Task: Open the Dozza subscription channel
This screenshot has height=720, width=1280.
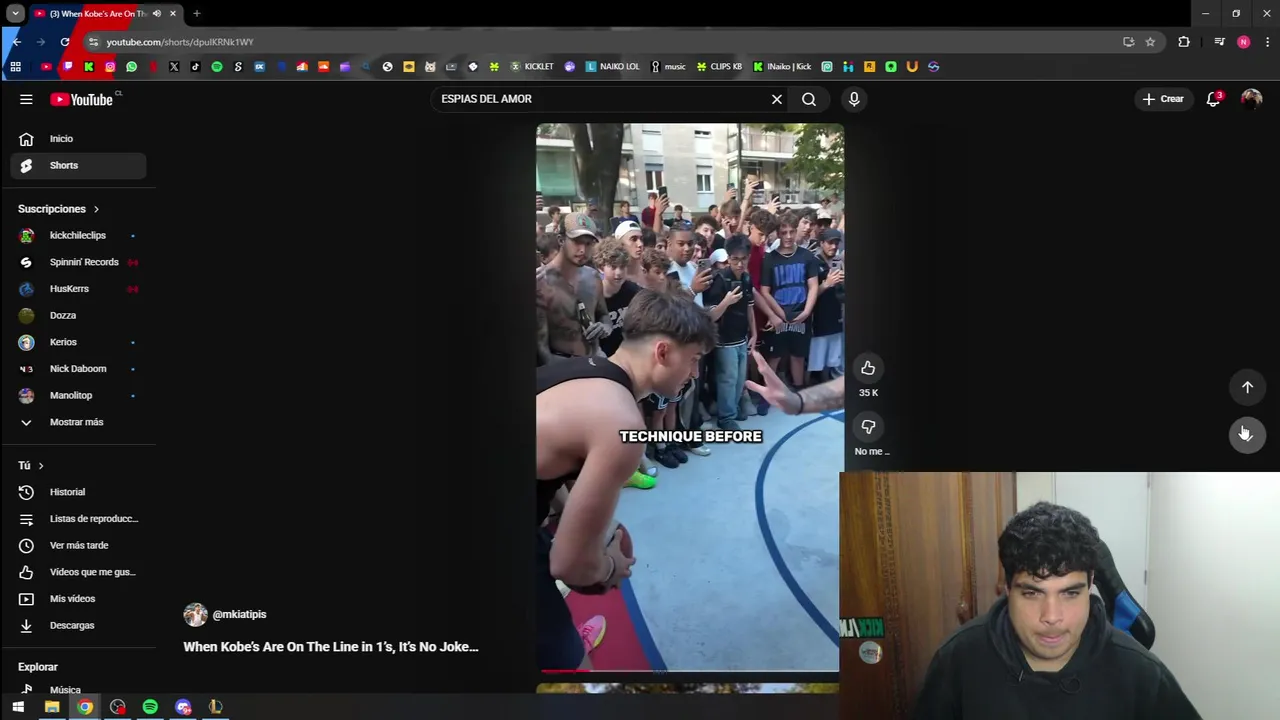Action: tap(78, 315)
